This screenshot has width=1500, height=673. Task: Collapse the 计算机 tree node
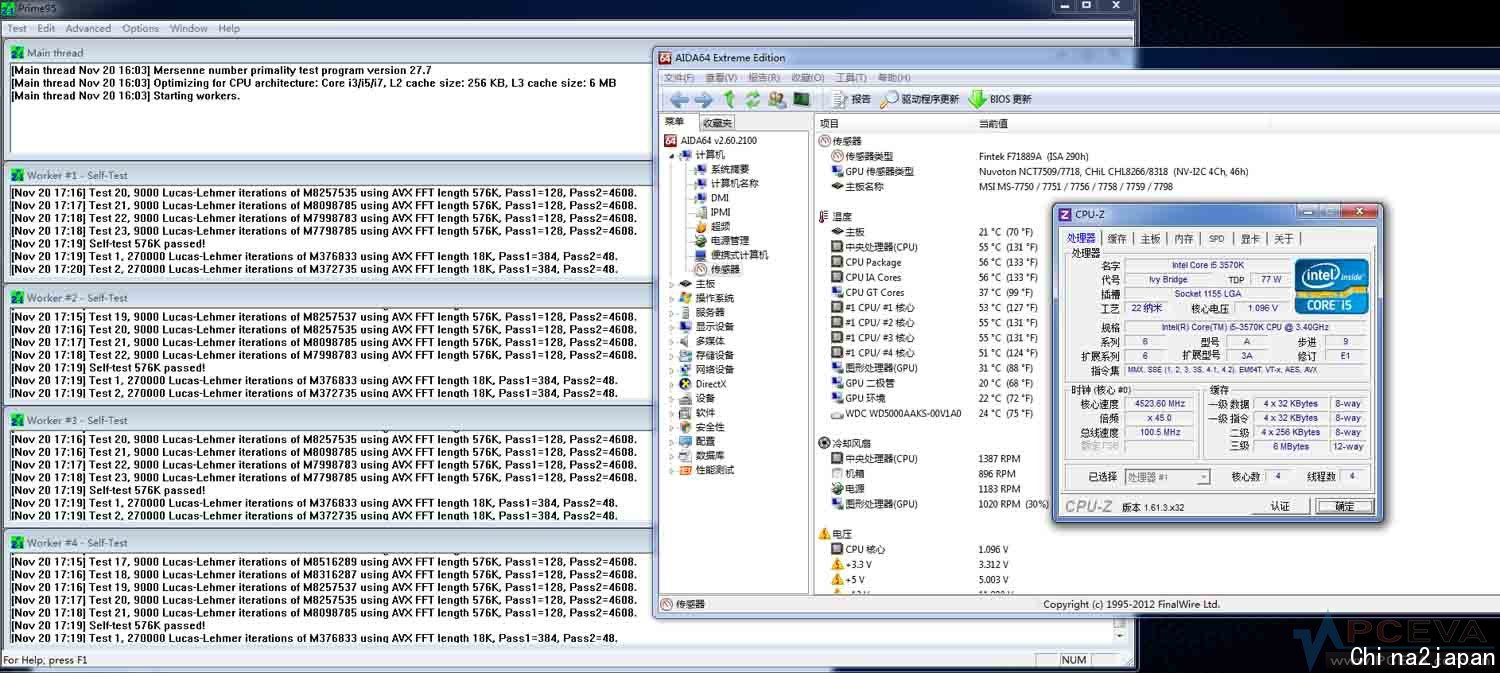tap(672, 155)
